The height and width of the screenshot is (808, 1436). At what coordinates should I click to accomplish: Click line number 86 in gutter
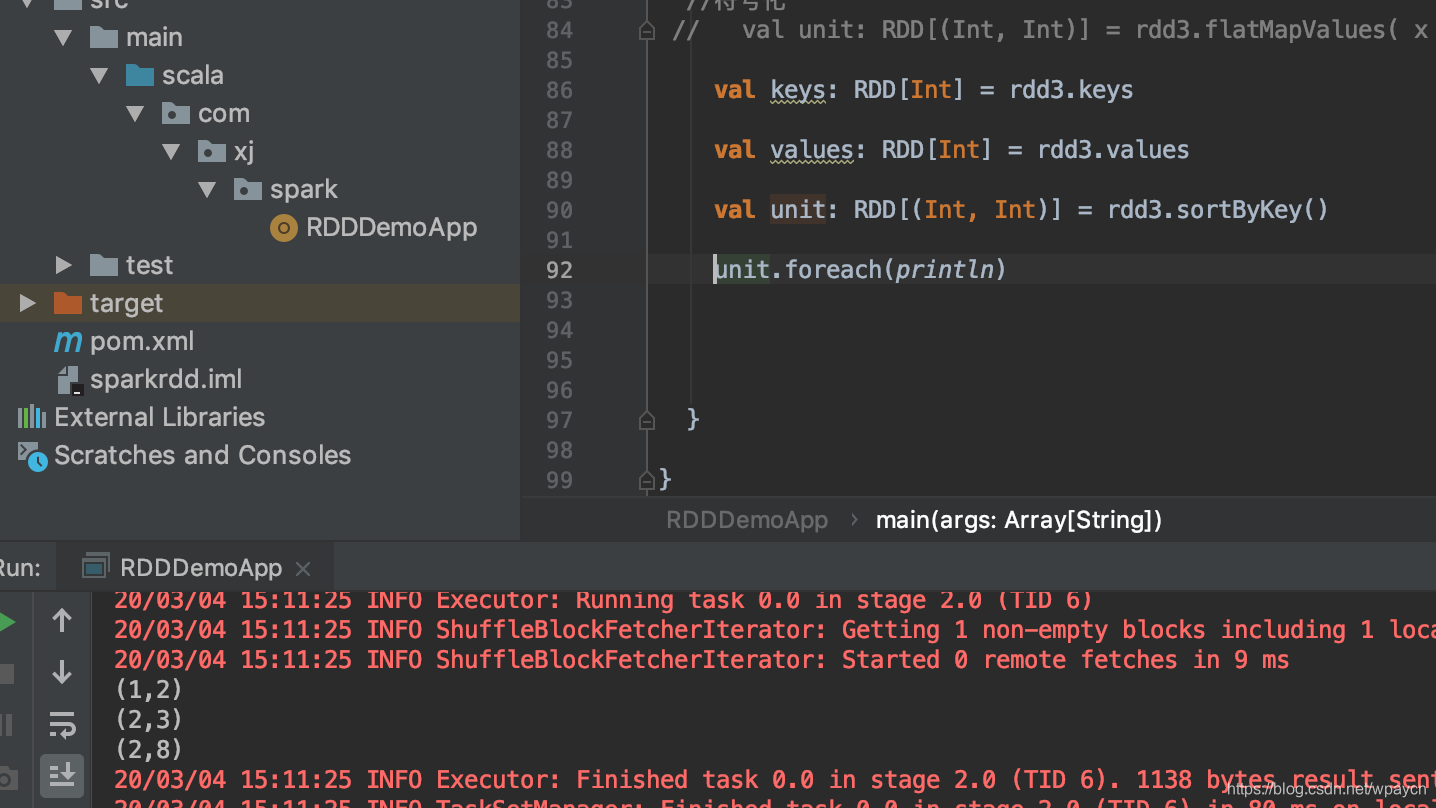(559, 90)
